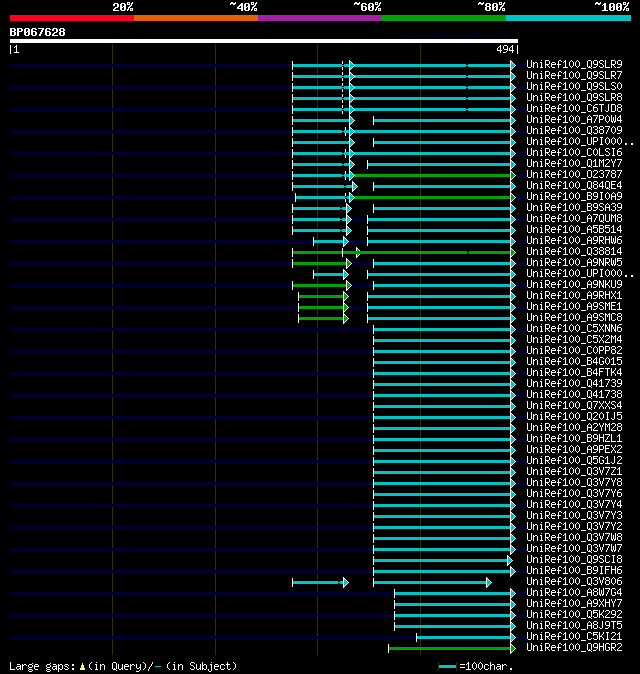Select the UniRef100_A9RHW6 label
640x674 pixels.
click(x=574, y=240)
